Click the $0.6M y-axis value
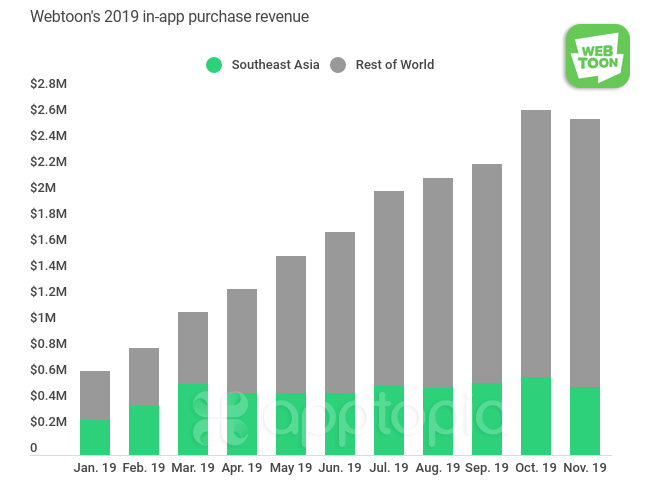This screenshot has height=480, width=650. tap(49, 370)
